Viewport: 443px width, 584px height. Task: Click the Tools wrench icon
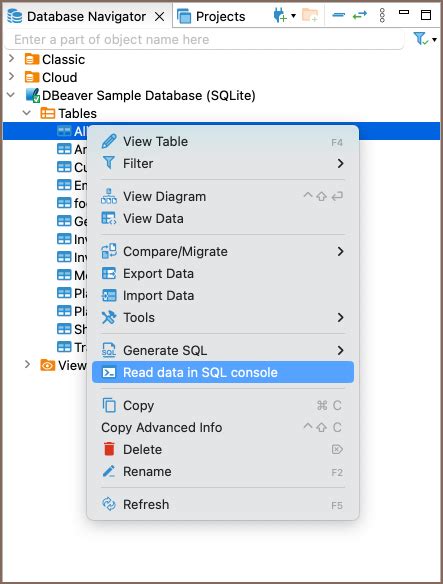click(x=109, y=317)
